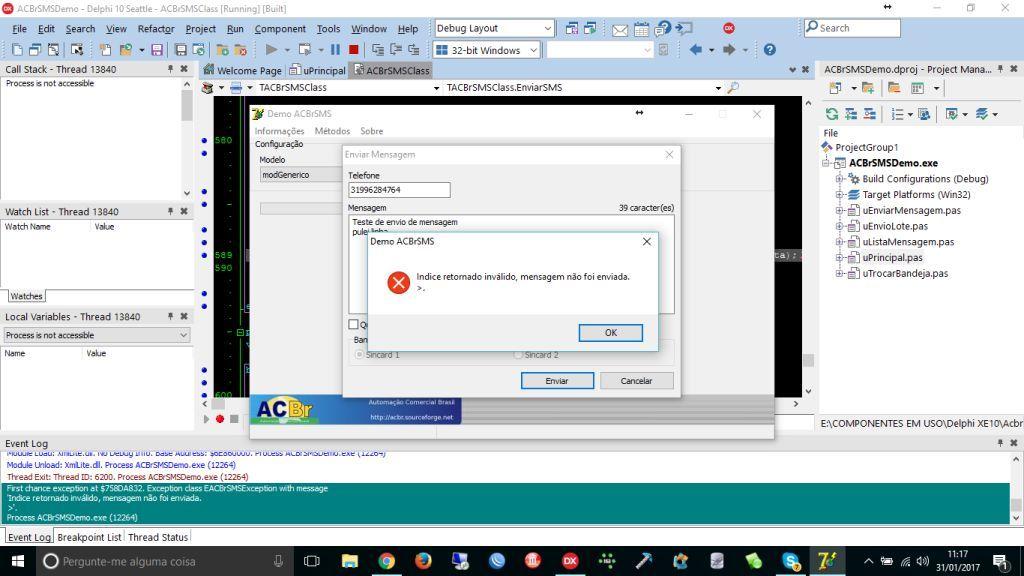Click the Save file floppy icon
This screenshot has height=576, width=1024.
[x=157, y=50]
